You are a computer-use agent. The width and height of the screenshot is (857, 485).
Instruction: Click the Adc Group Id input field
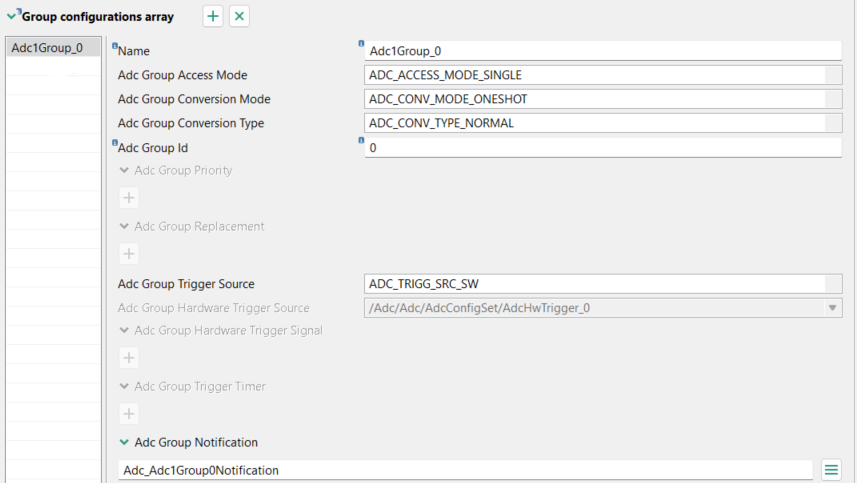pyautogui.click(x=600, y=148)
